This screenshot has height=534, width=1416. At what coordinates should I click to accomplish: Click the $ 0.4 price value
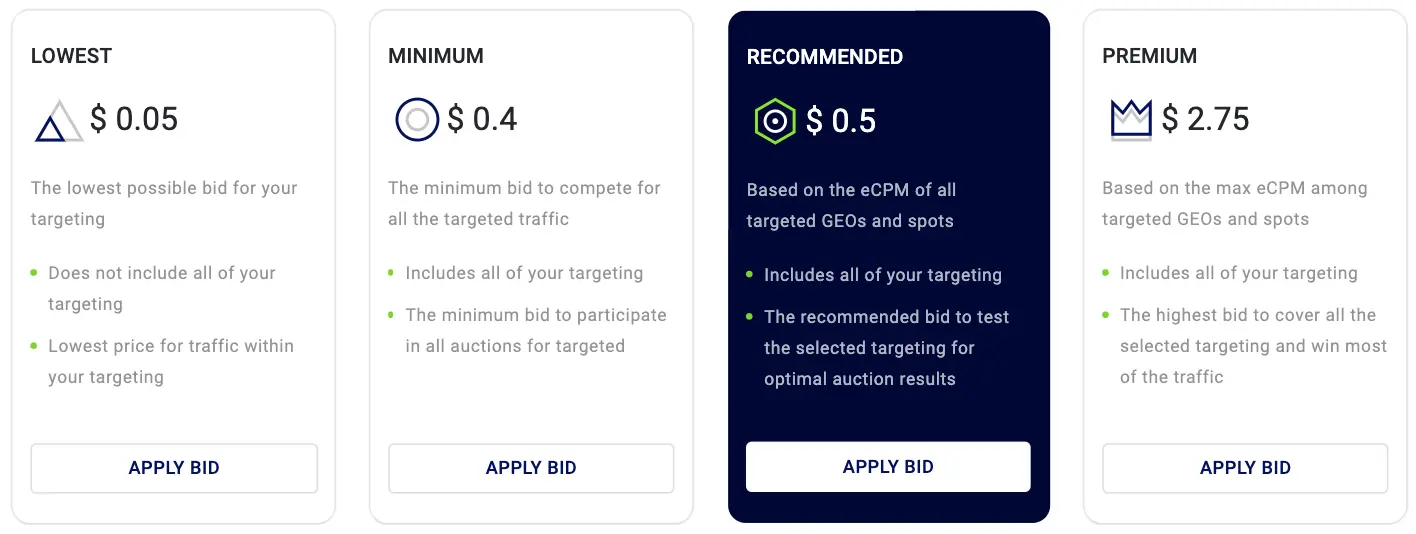point(482,120)
